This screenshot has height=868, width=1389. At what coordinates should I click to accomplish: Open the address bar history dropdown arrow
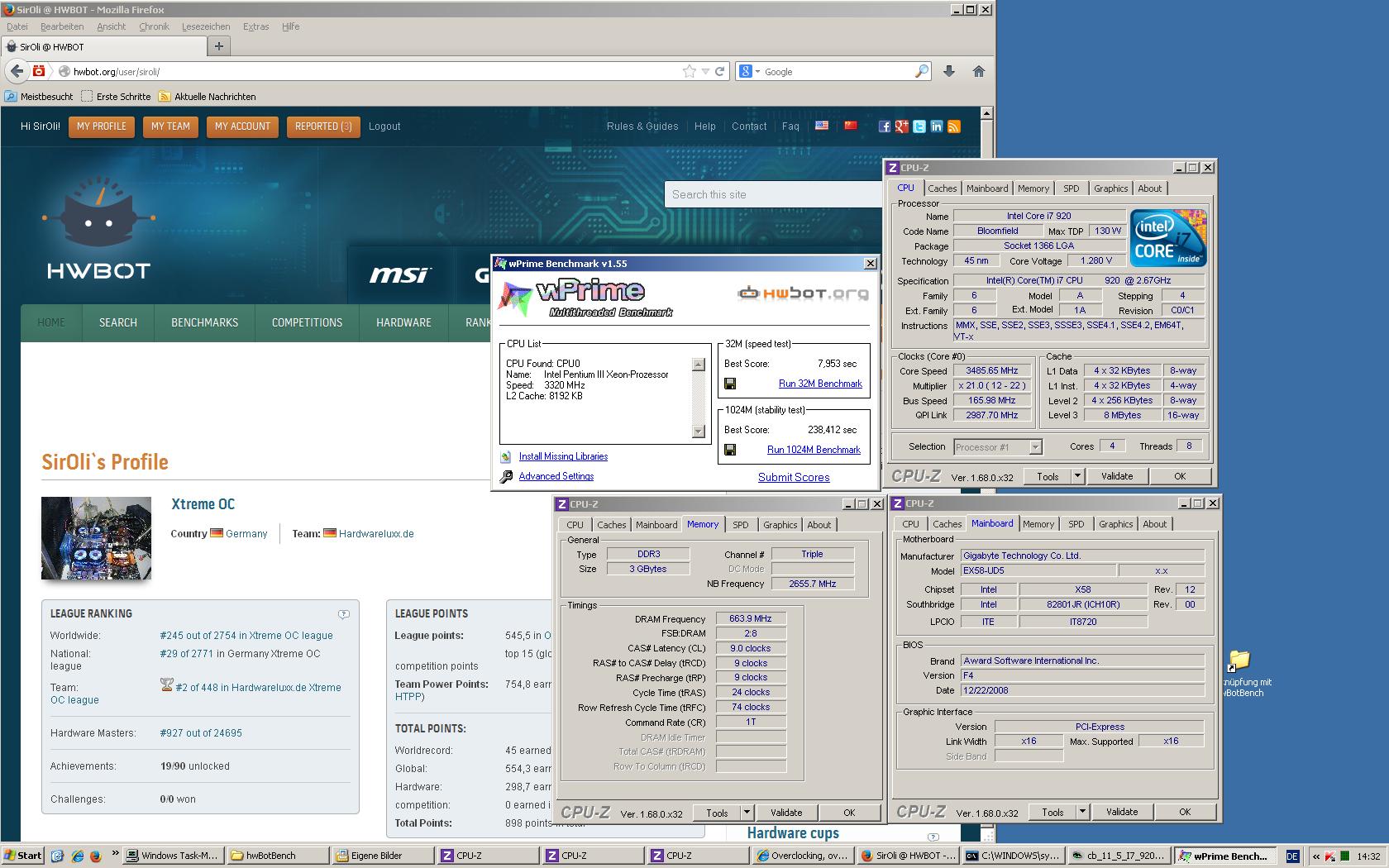(x=705, y=71)
